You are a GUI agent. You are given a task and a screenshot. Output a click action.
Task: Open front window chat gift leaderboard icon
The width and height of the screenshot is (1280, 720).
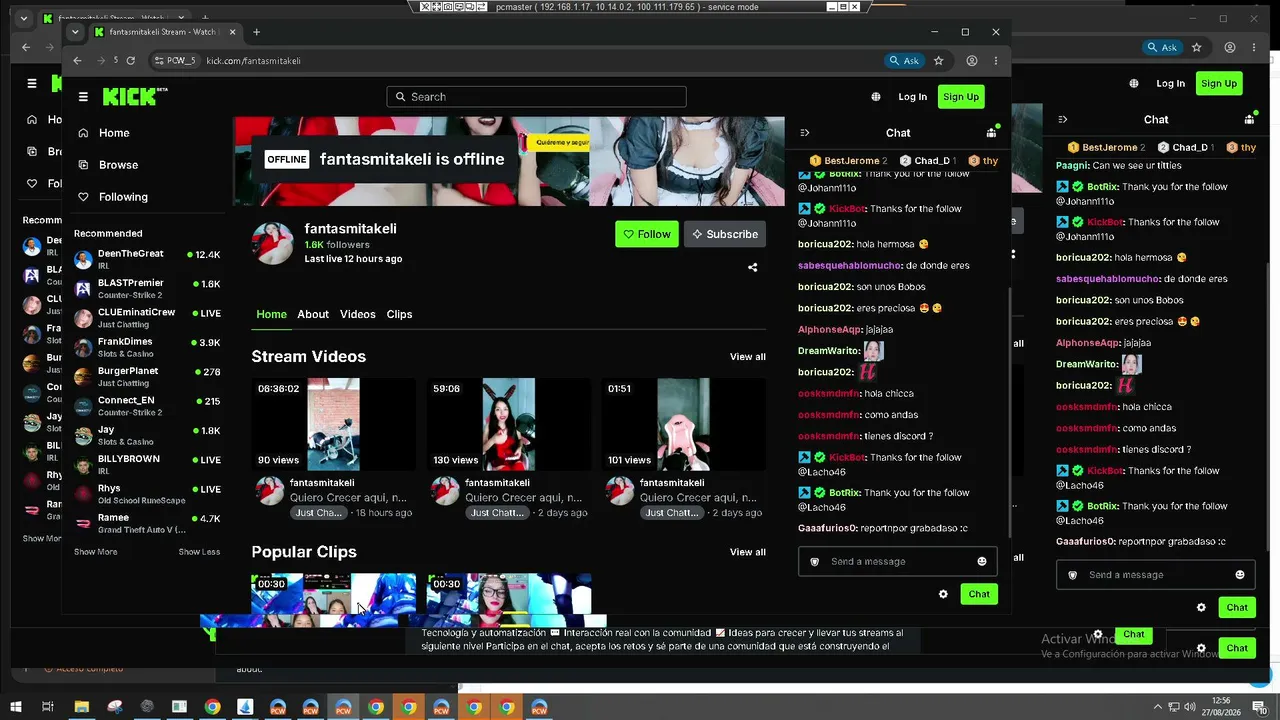[x=991, y=133]
